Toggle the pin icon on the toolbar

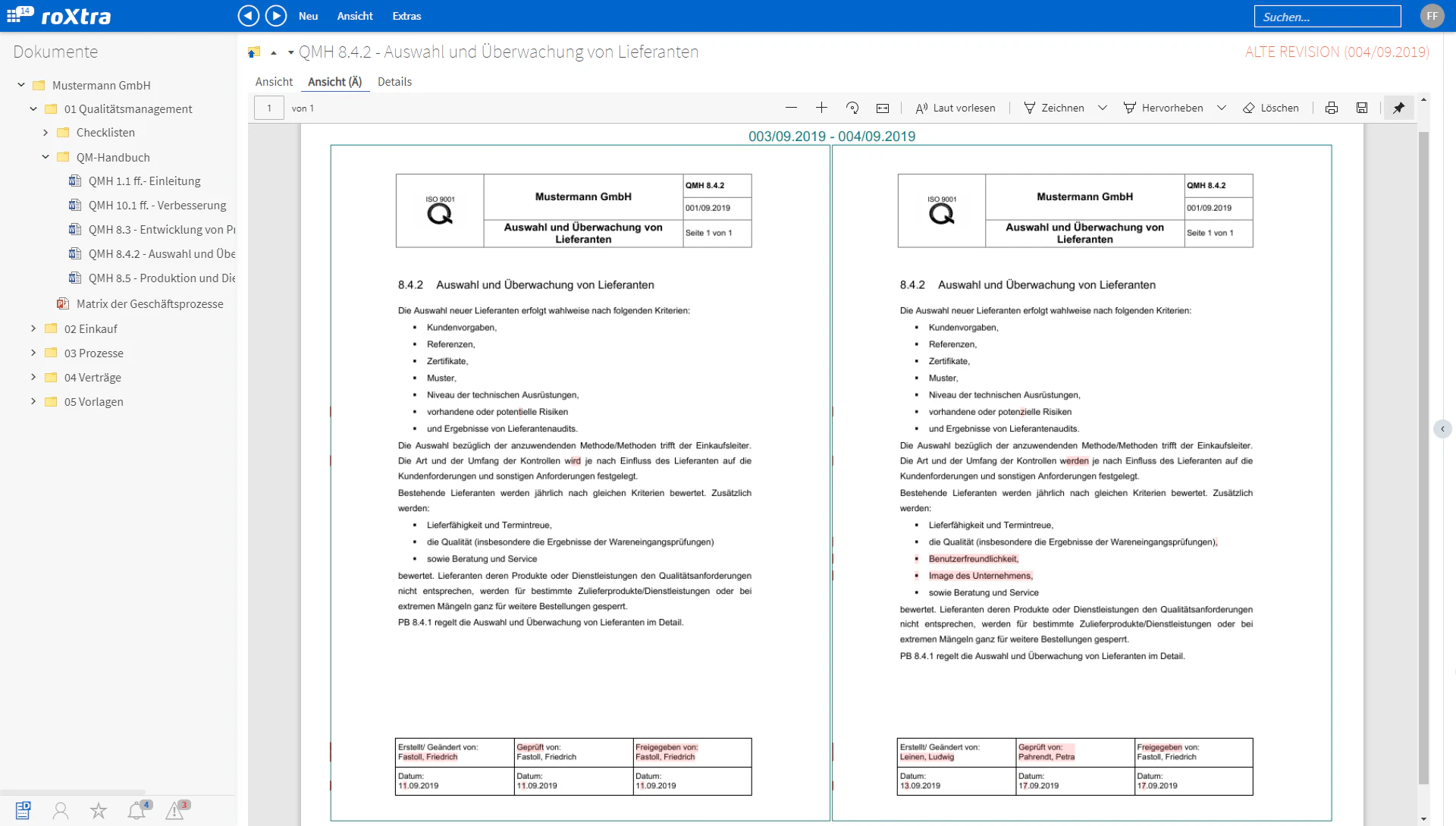[1398, 108]
